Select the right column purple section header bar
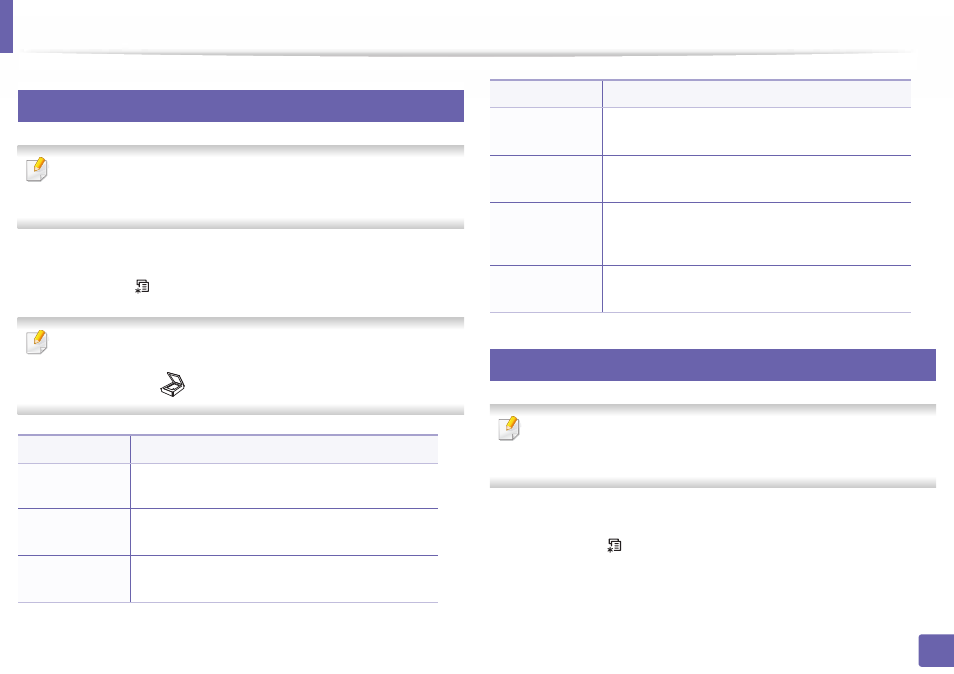 pos(712,365)
